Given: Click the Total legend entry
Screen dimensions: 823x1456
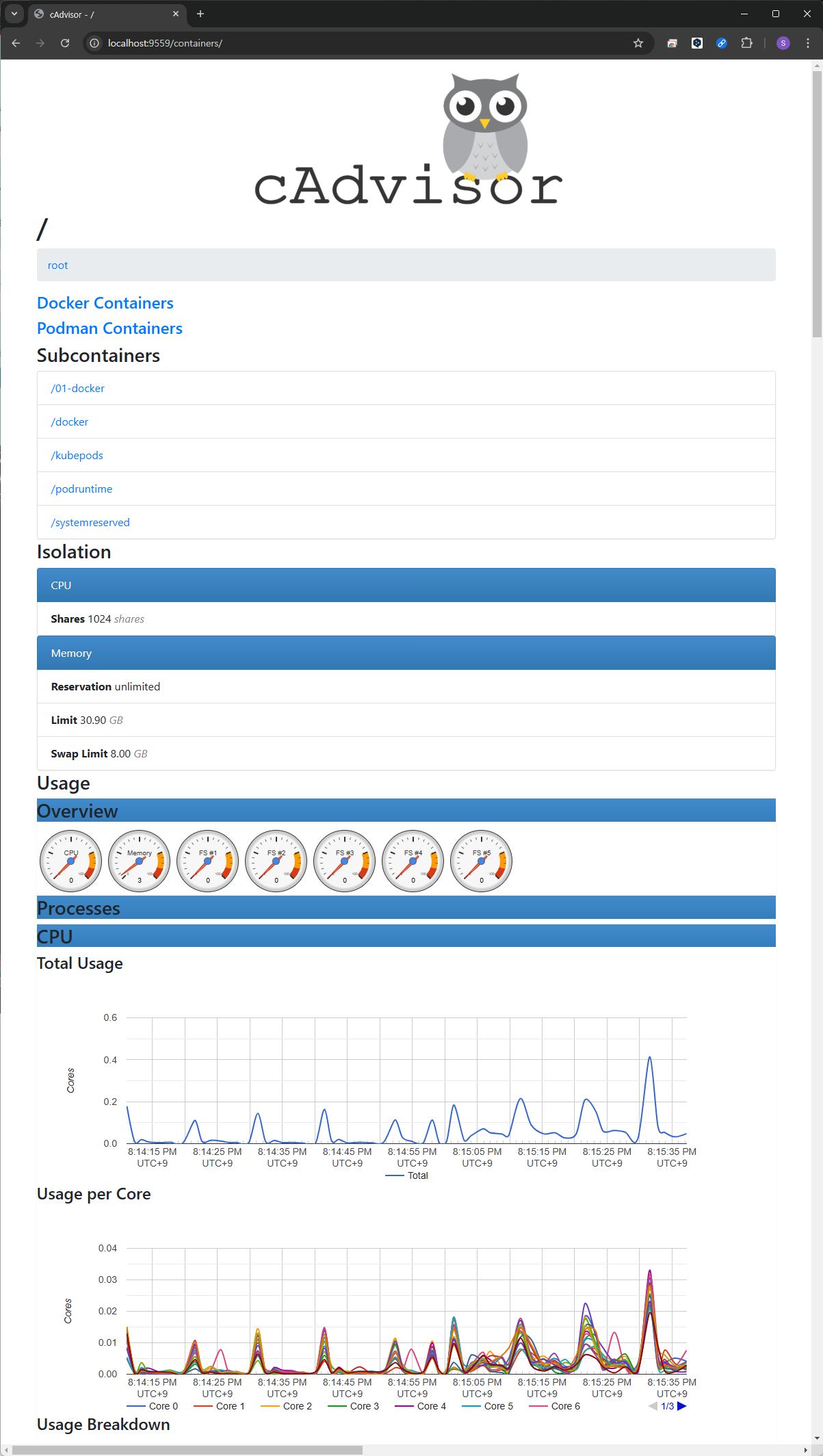Looking at the screenshot, I should coord(407,1175).
